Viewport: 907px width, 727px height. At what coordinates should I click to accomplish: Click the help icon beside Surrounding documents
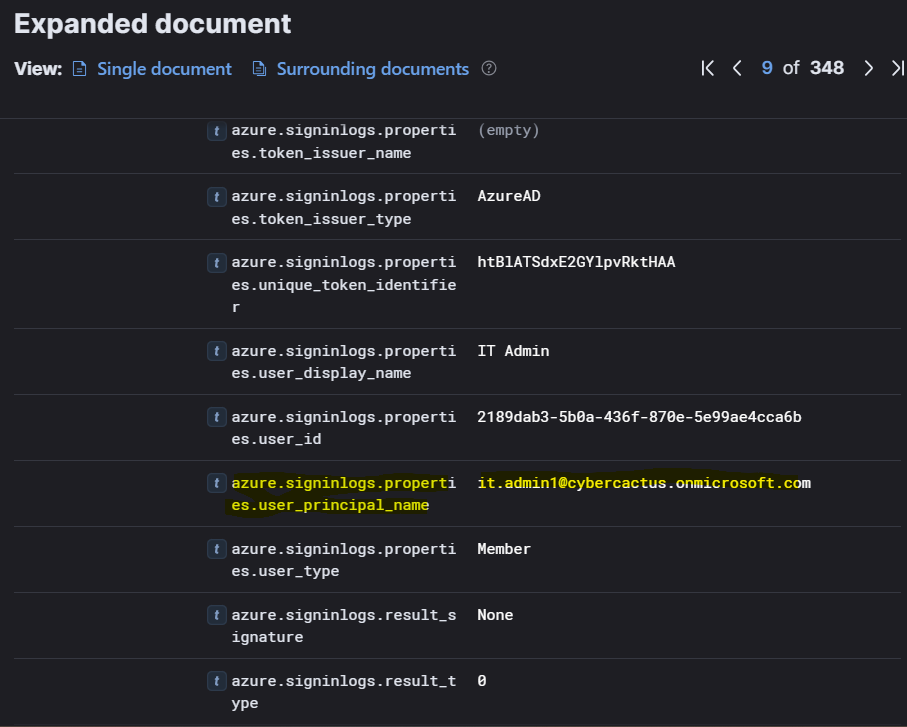point(489,69)
